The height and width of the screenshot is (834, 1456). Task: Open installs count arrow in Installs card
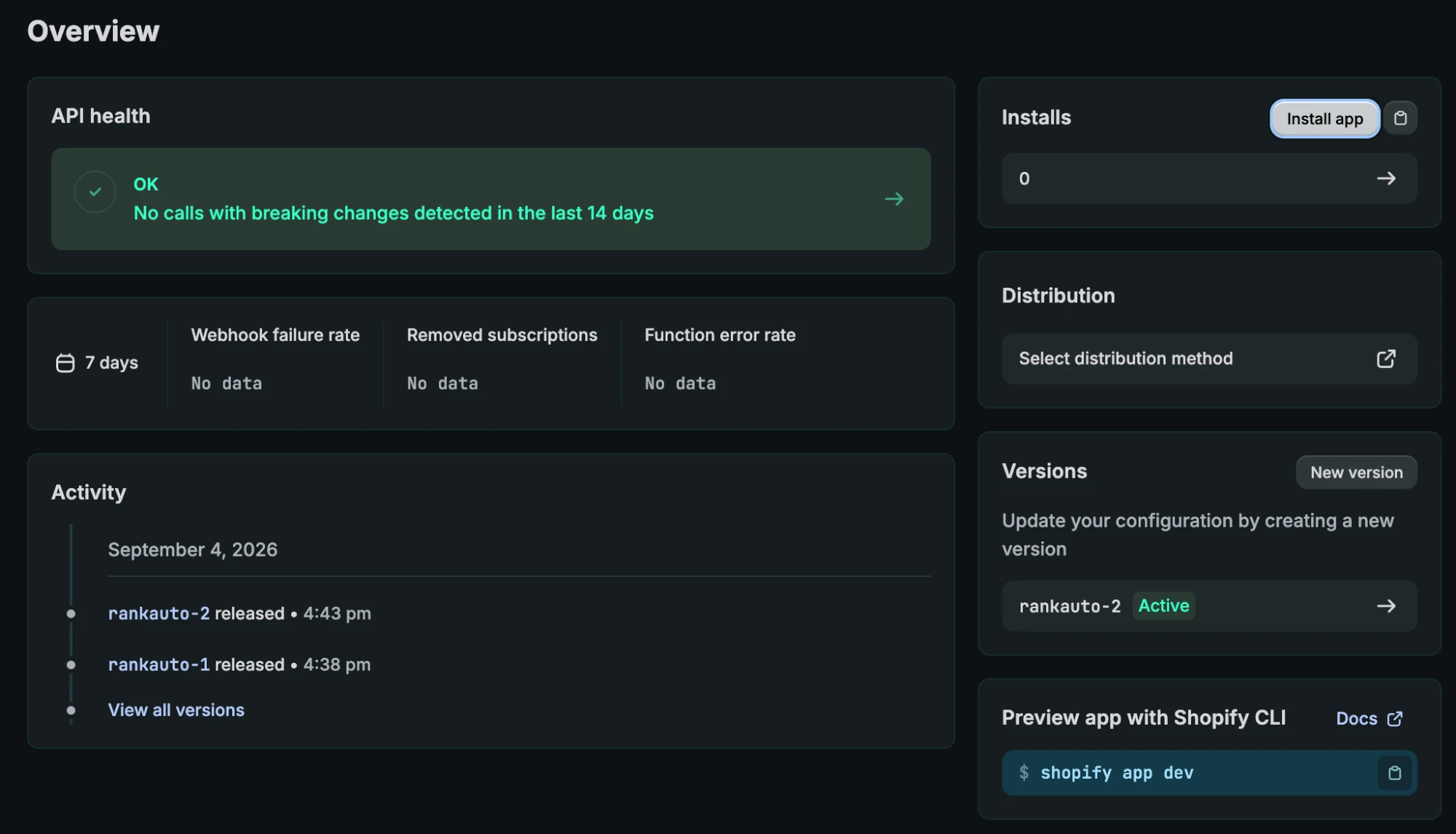coord(1386,178)
